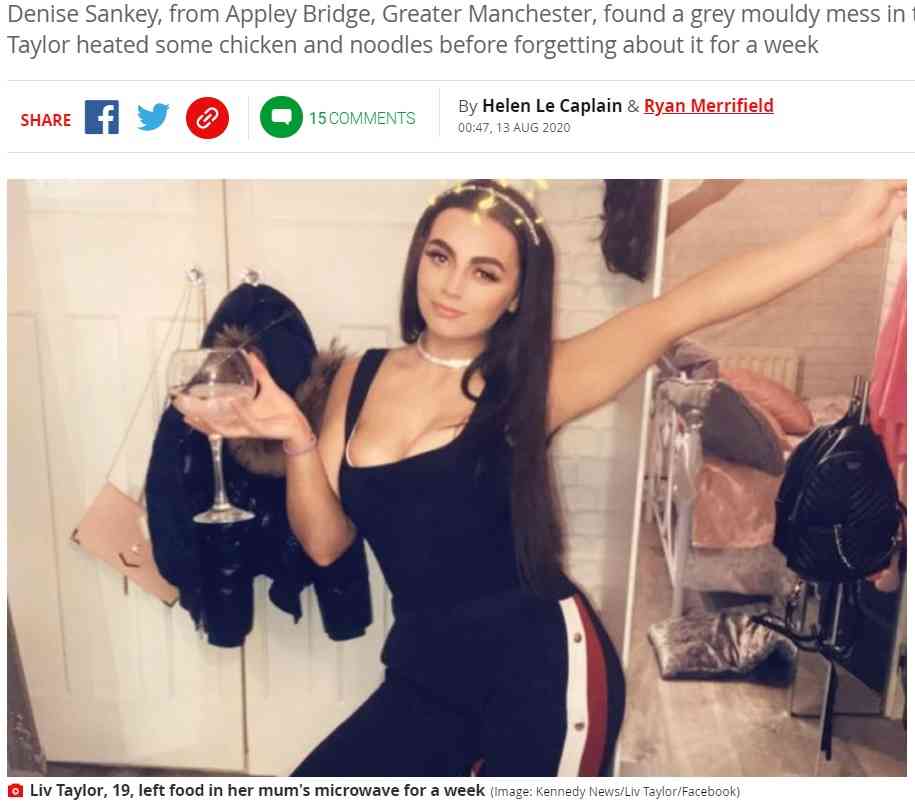The height and width of the screenshot is (803, 915).
Task: Open comments via green speech bubble icon
Action: pos(281,117)
